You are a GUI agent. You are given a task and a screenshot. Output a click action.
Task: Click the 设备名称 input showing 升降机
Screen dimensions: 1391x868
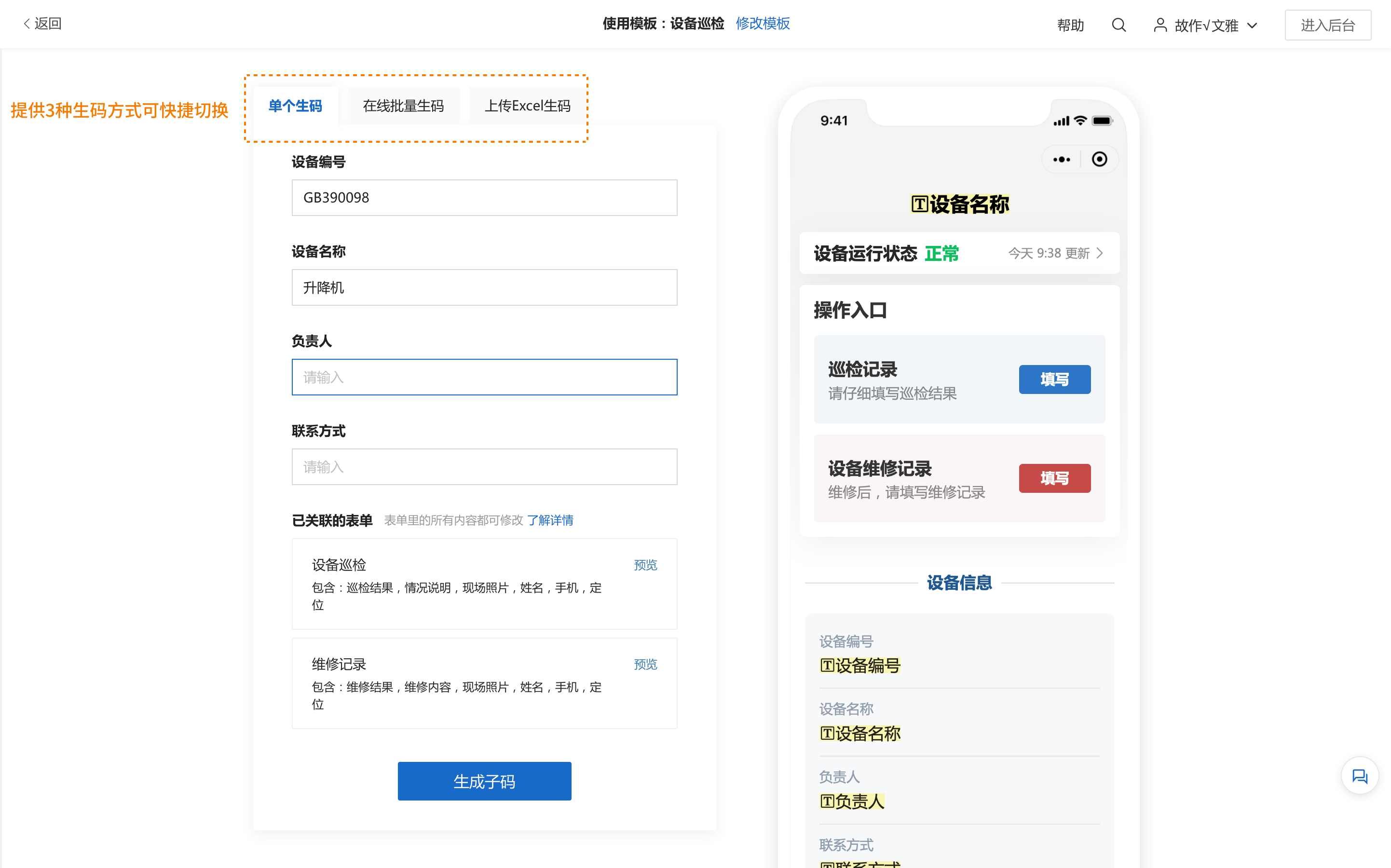pyautogui.click(x=484, y=287)
